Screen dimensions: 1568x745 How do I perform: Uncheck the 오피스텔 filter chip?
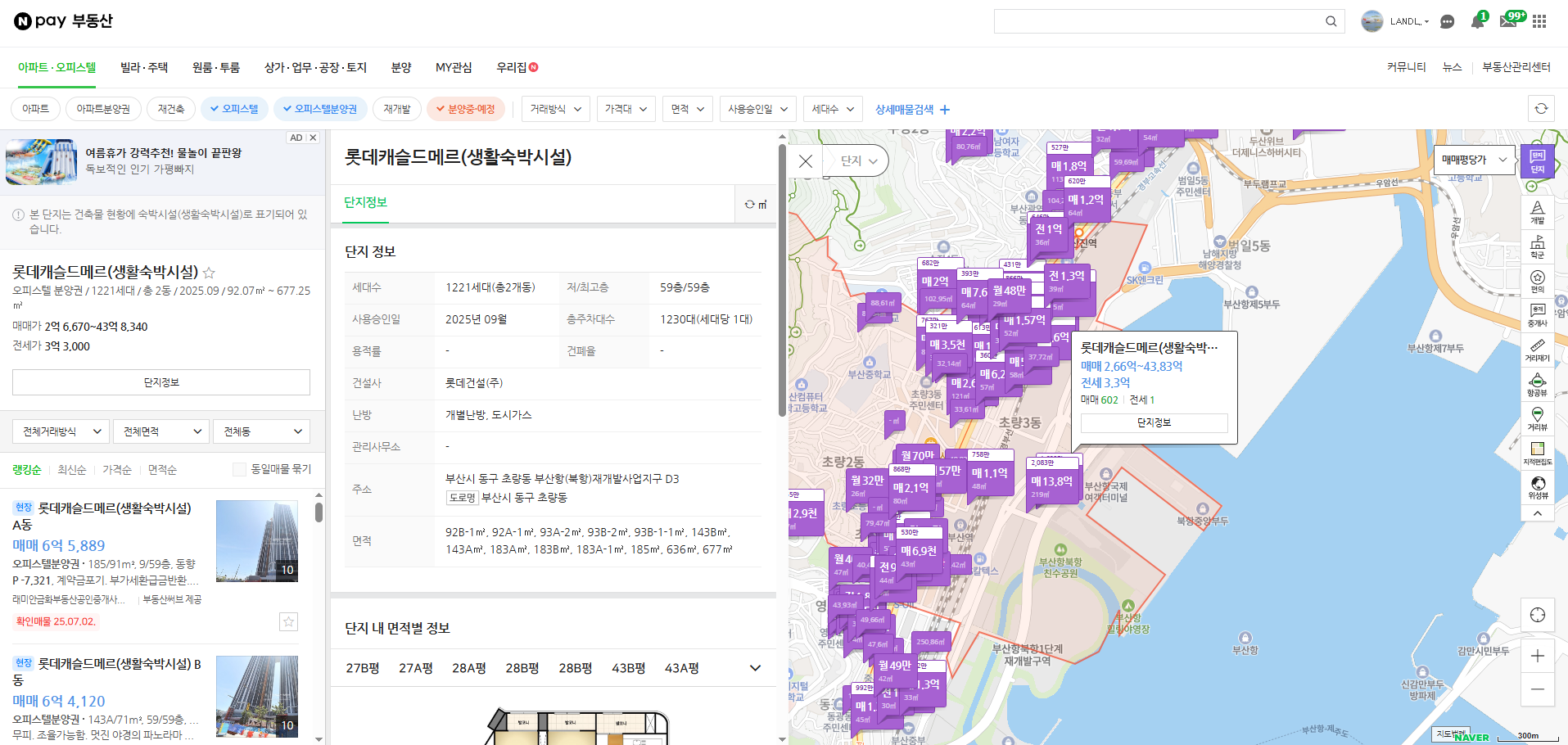click(234, 109)
